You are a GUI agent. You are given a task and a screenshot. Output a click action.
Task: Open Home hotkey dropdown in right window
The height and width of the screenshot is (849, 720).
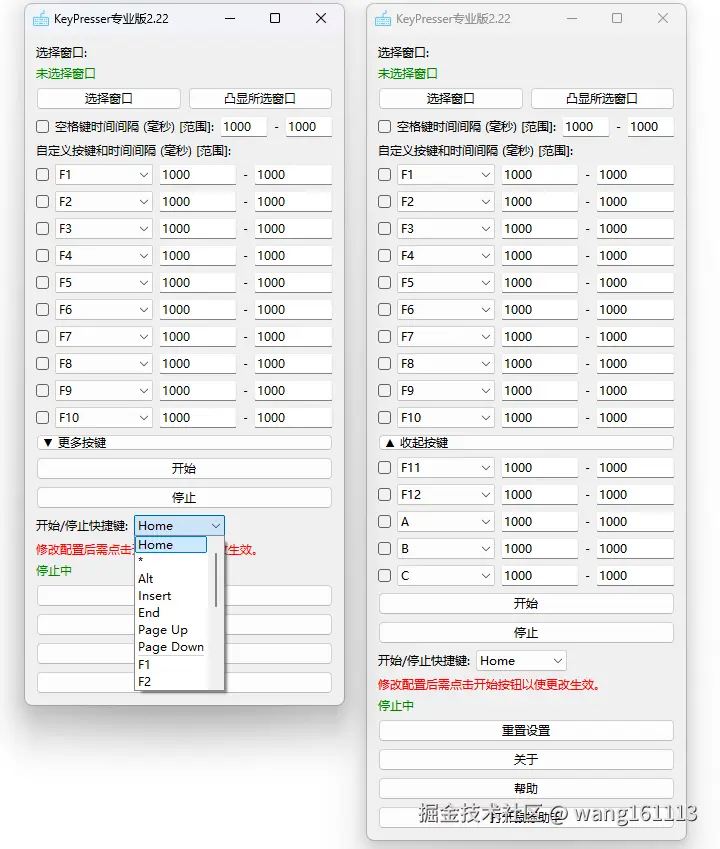coord(521,661)
